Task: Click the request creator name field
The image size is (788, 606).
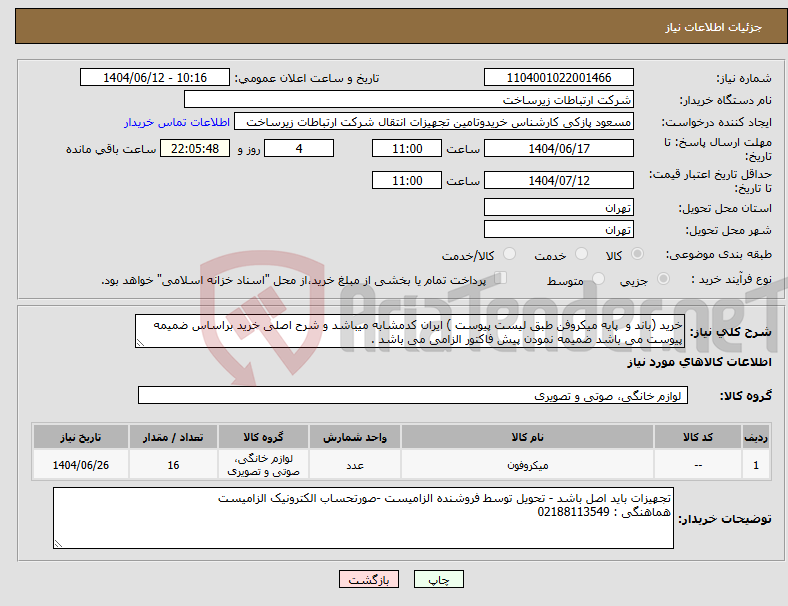Action: coord(434,122)
